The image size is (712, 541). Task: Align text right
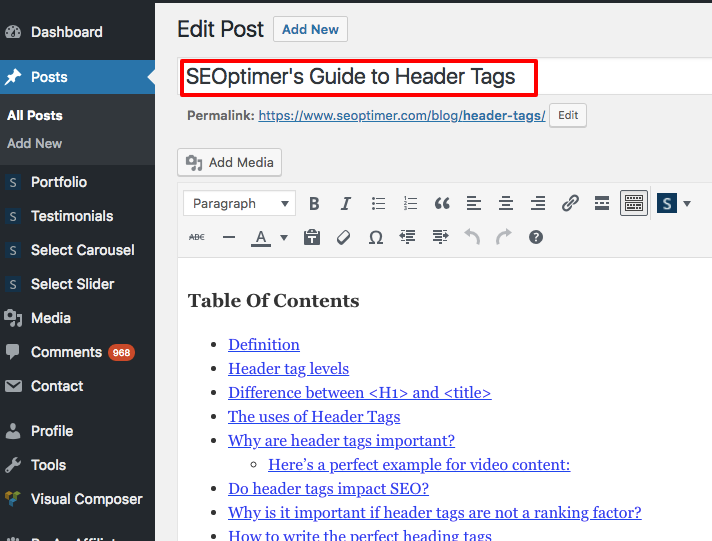(538, 203)
